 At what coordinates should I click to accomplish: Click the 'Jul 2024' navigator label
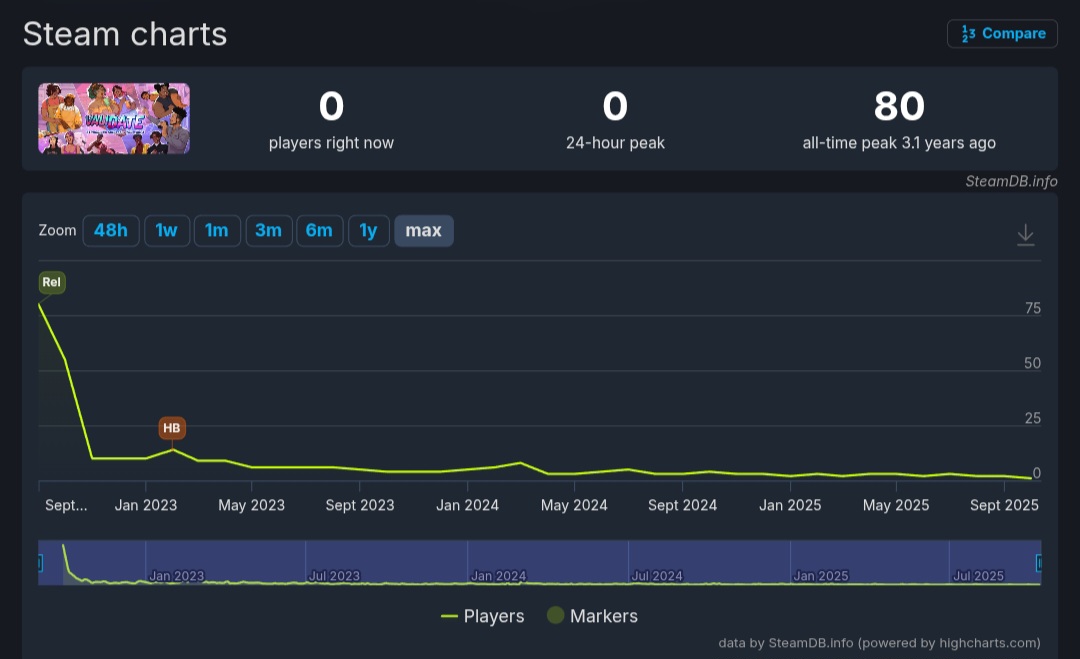[656, 576]
